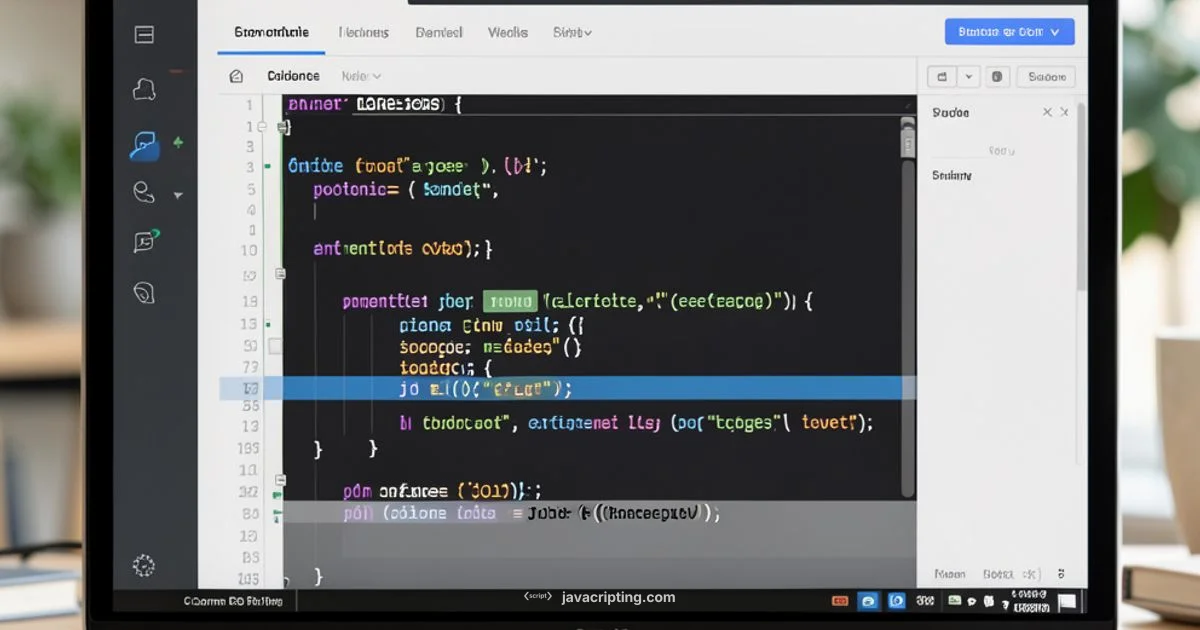Click the info icon in the top-right toolbar
Viewport: 1200px width, 630px height.
pos(996,75)
